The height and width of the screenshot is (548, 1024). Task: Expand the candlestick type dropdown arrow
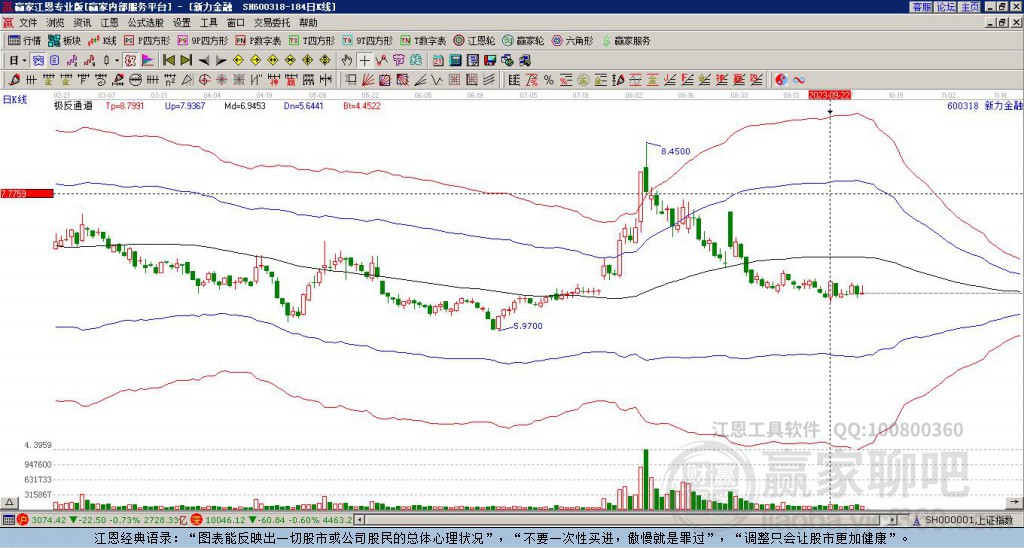(x=117, y=61)
